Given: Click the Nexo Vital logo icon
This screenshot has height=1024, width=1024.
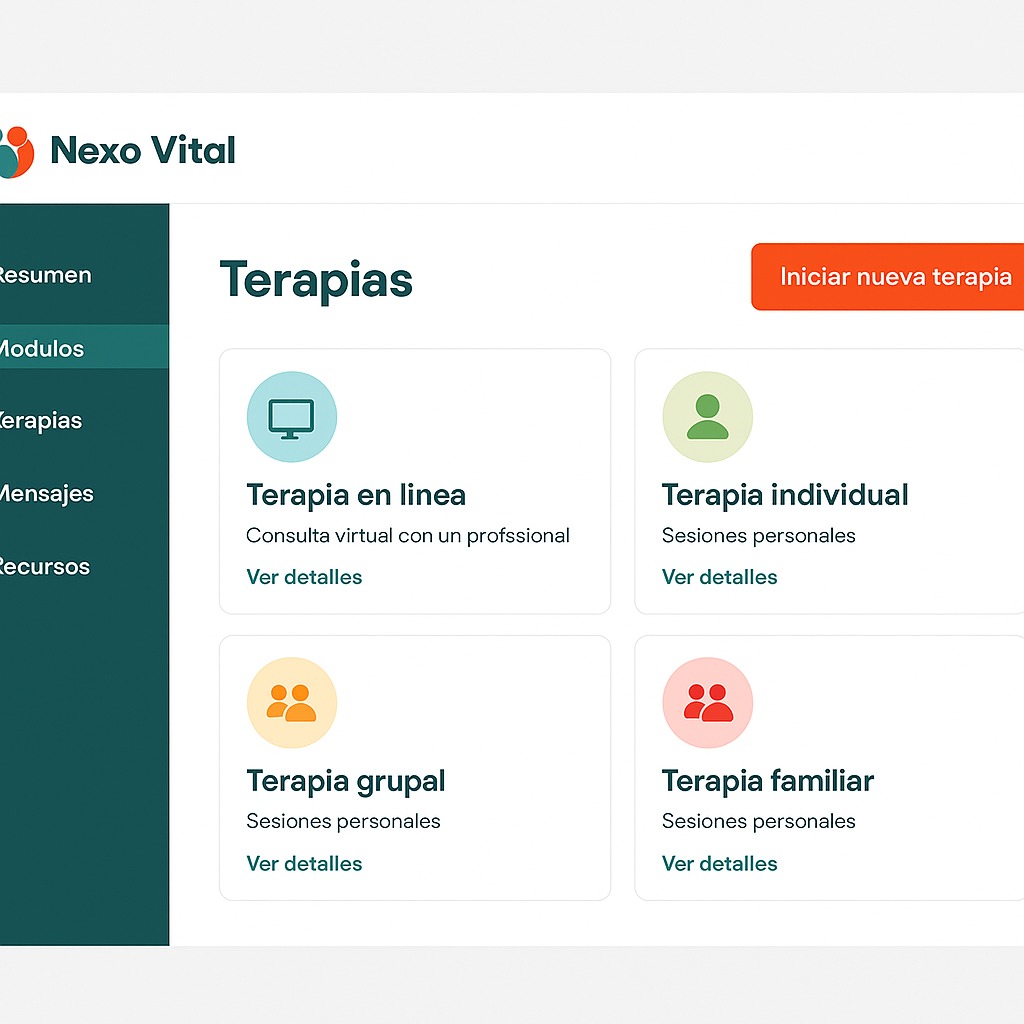Looking at the screenshot, I should coord(16,152).
